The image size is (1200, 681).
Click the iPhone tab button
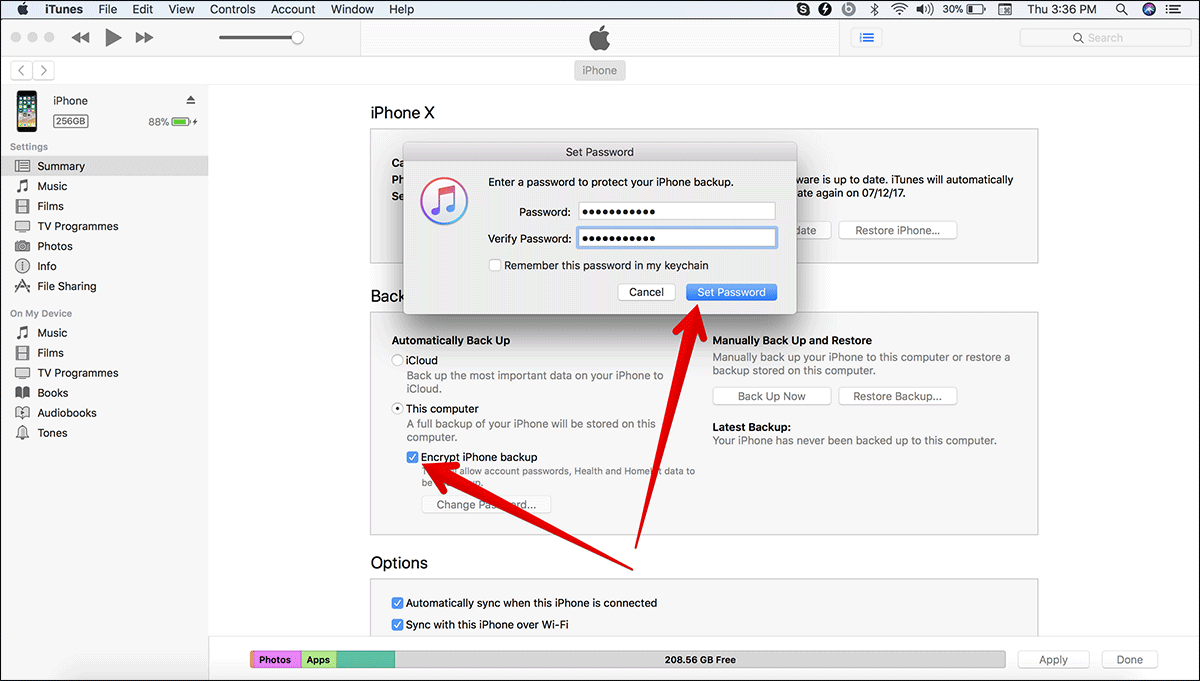pyautogui.click(x=600, y=70)
